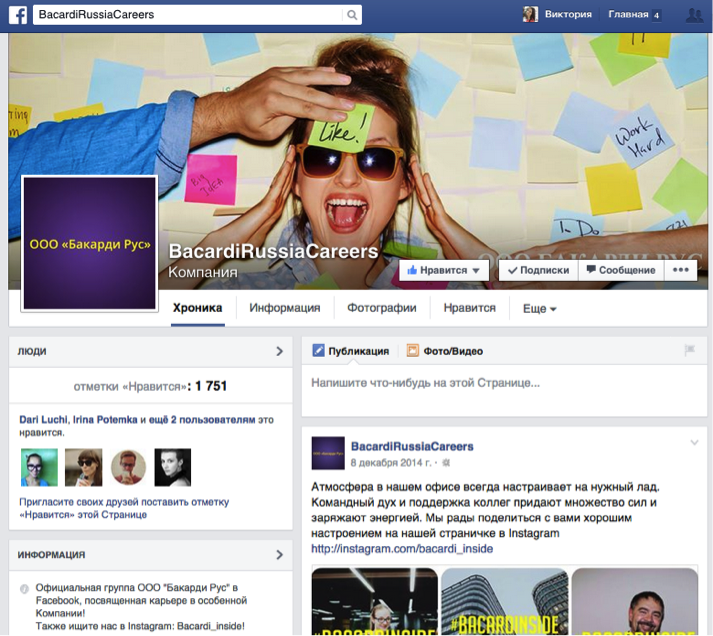Open the black-and-white friend avatar
The height and width of the screenshot is (636, 713).
(x=172, y=467)
